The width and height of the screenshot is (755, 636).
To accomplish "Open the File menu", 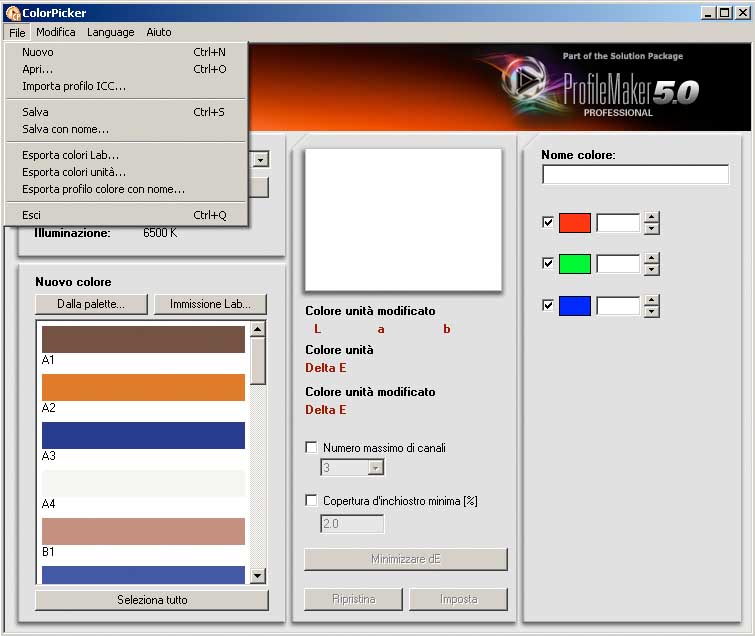I will pyautogui.click(x=17, y=32).
